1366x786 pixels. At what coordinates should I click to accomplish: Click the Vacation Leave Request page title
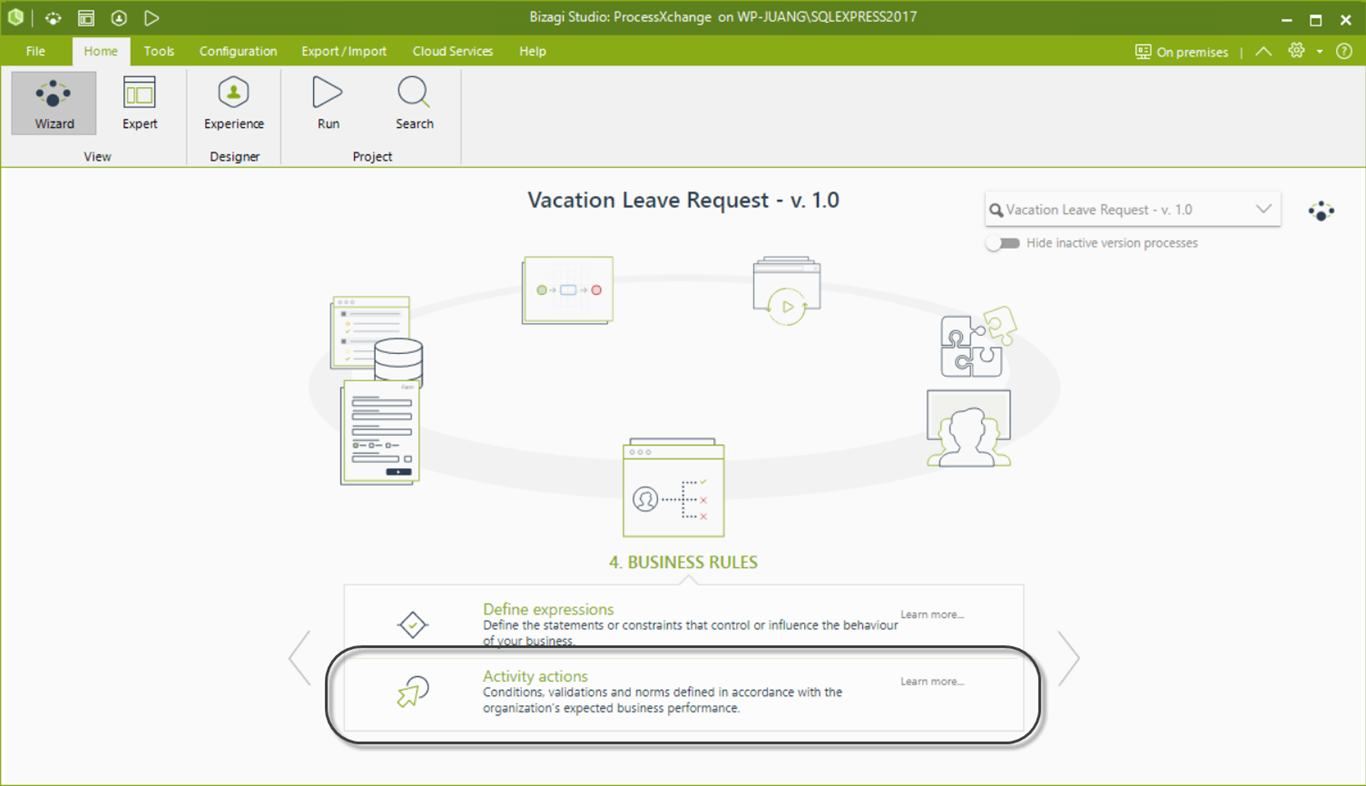(683, 200)
